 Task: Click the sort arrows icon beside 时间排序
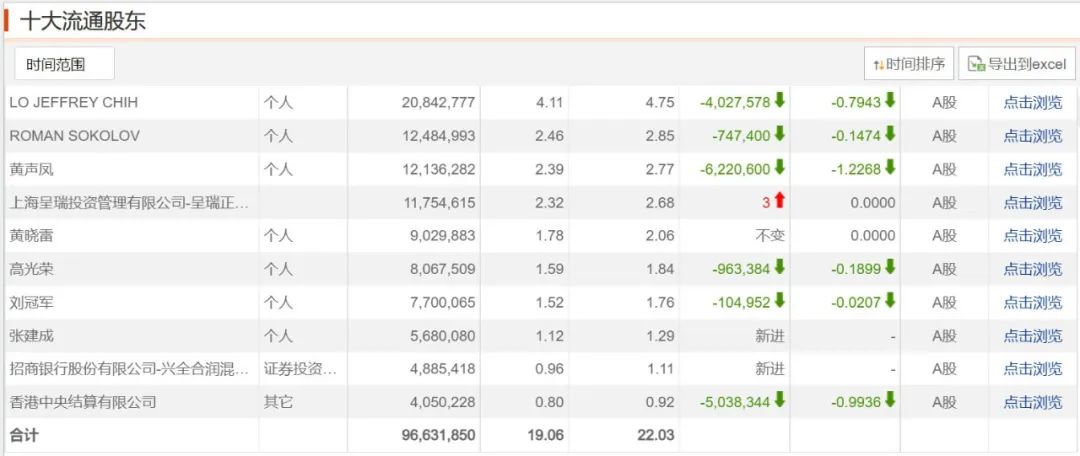click(879, 64)
